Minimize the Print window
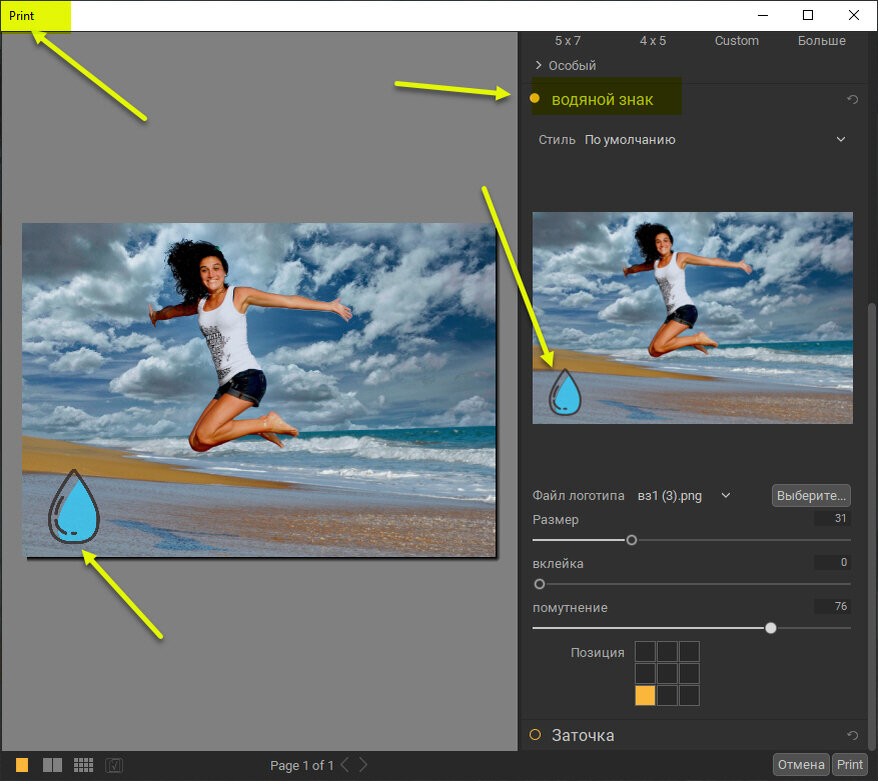Image resolution: width=878 pixels, height=781 pixels. click(763, 15)
